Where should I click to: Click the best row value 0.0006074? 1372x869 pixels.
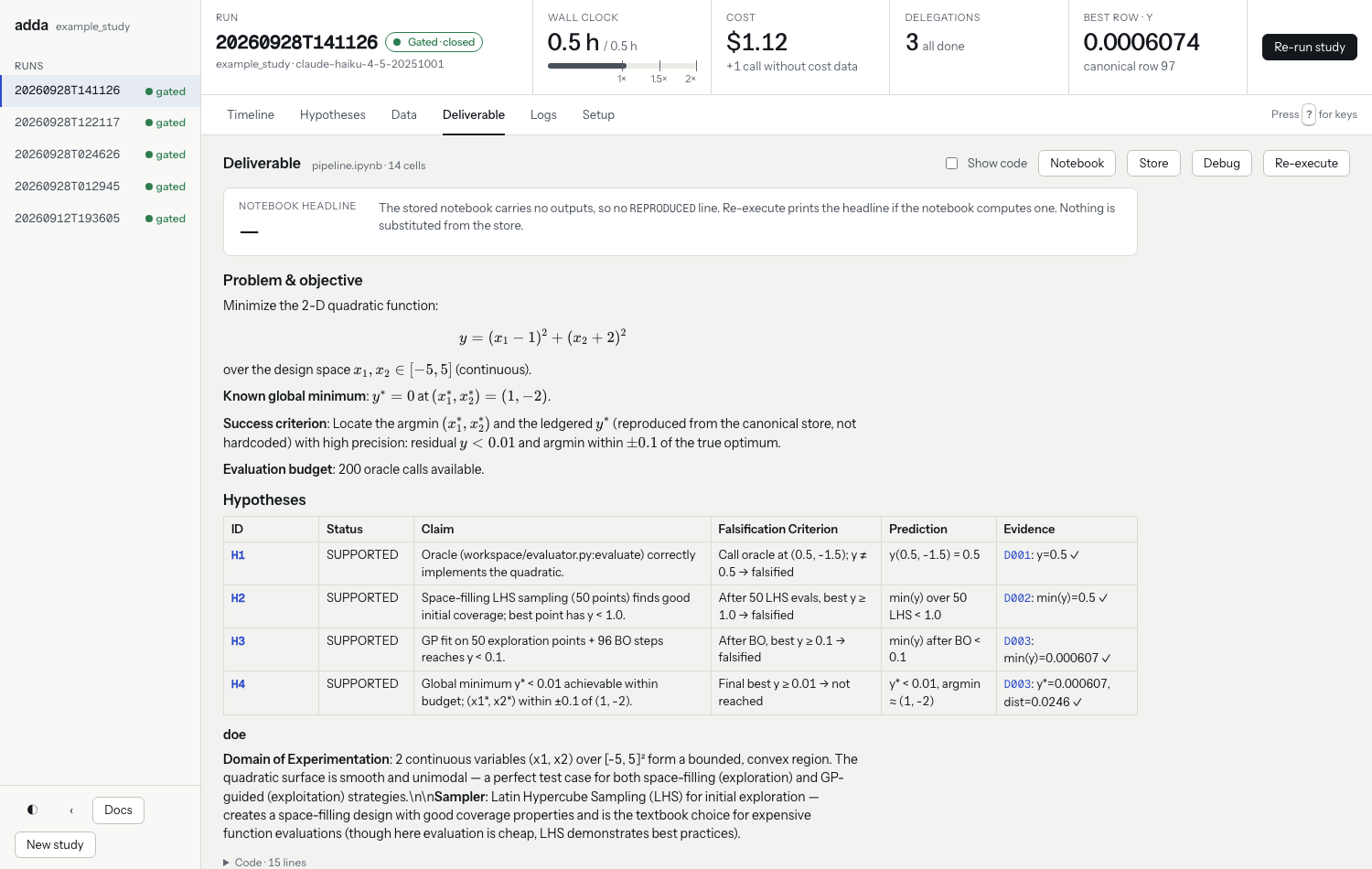(x=1142, y=42)
